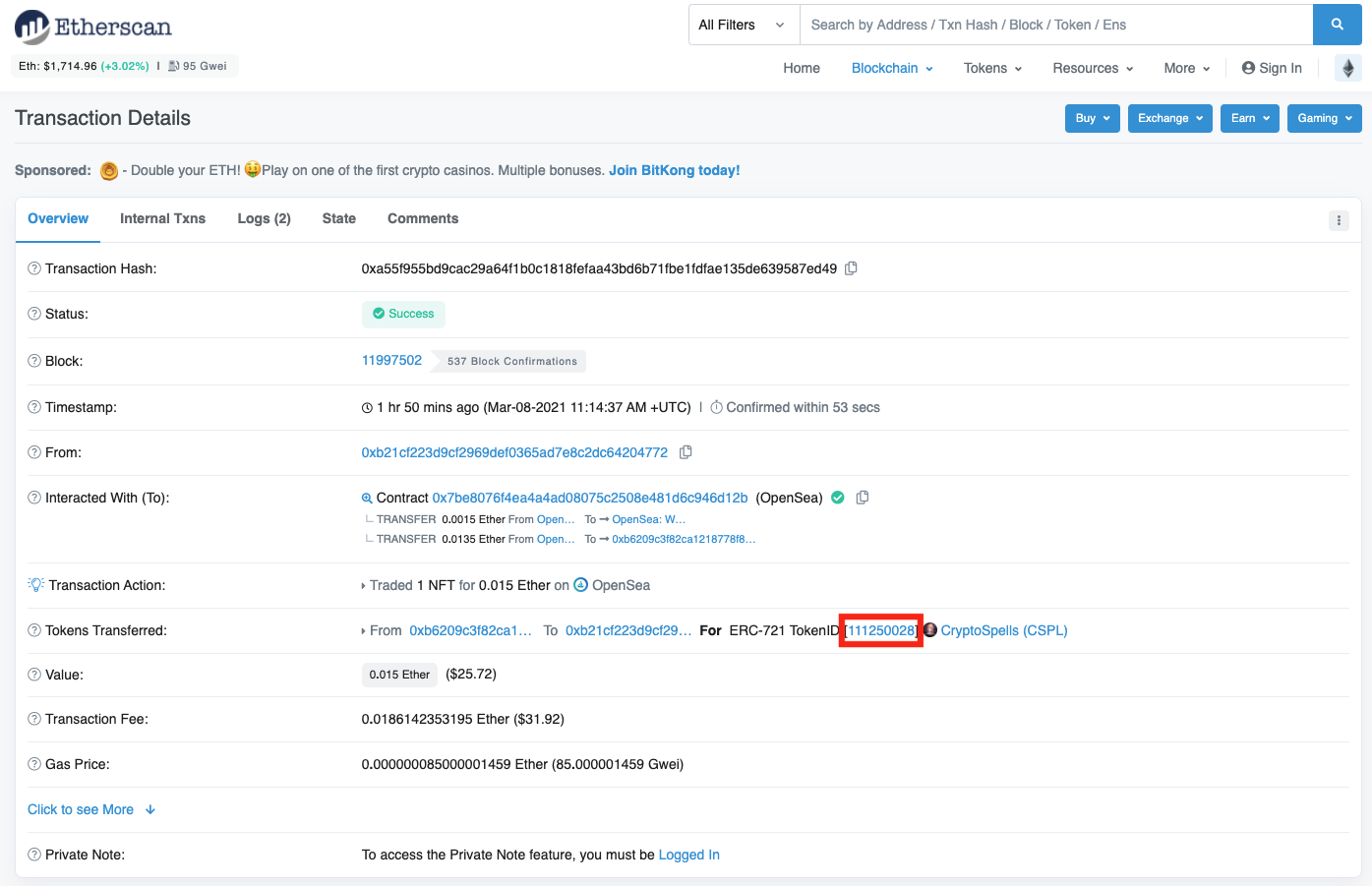Viewport: 1372px width, 886px height.
Task: Switch to the Comments tab
Action: 423,218
